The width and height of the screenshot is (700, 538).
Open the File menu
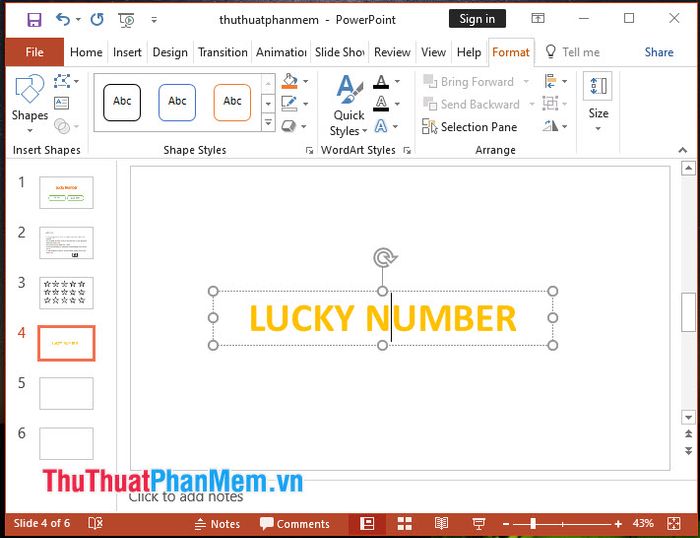coord(34,52)
